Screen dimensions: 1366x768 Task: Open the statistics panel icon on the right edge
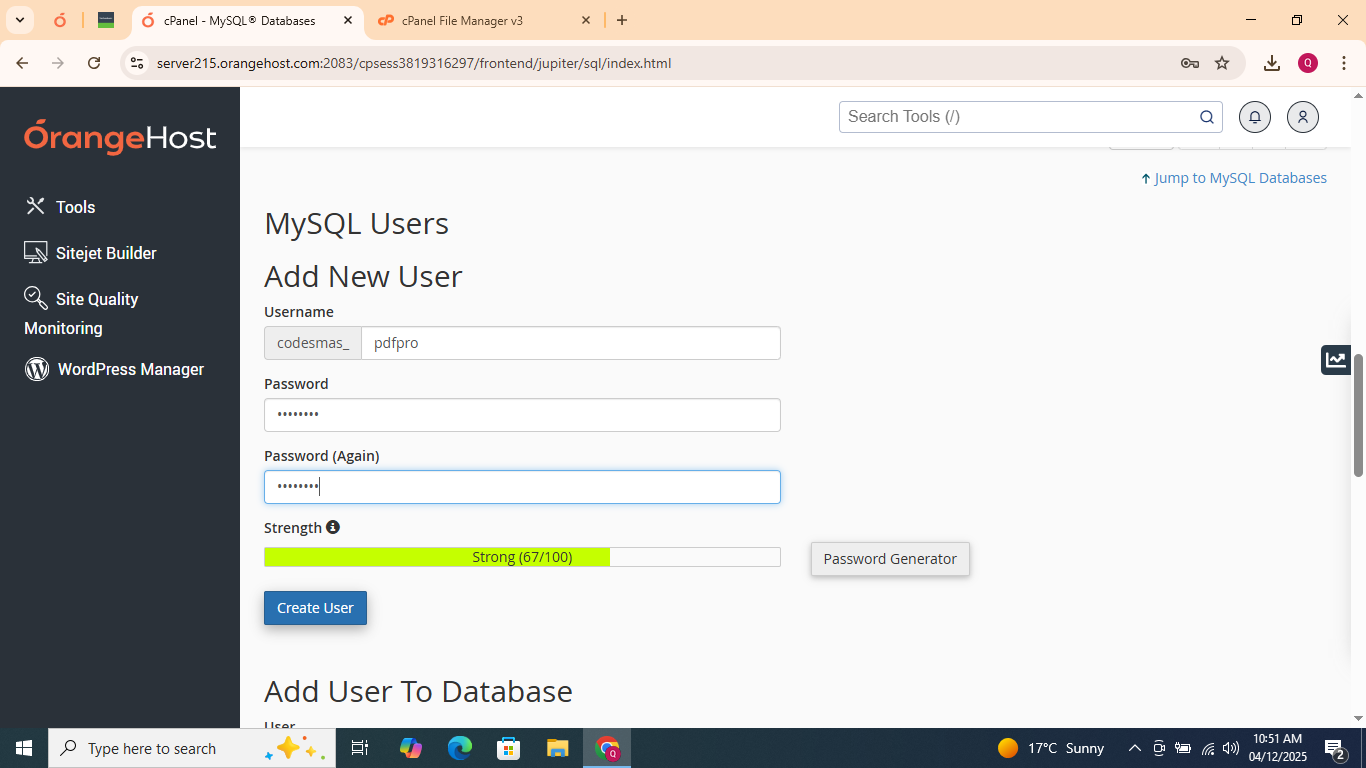(x=1335, y=359)
